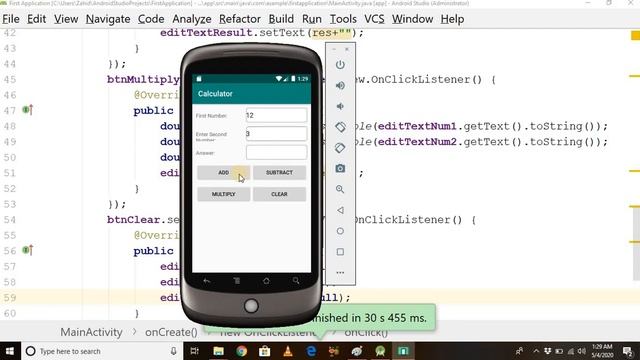Image resolution: width=640 pixels, height=360 pixels.
Task: Tap the phone's hardware menu key
Action: pyautogui.click(x=237, y=281)
